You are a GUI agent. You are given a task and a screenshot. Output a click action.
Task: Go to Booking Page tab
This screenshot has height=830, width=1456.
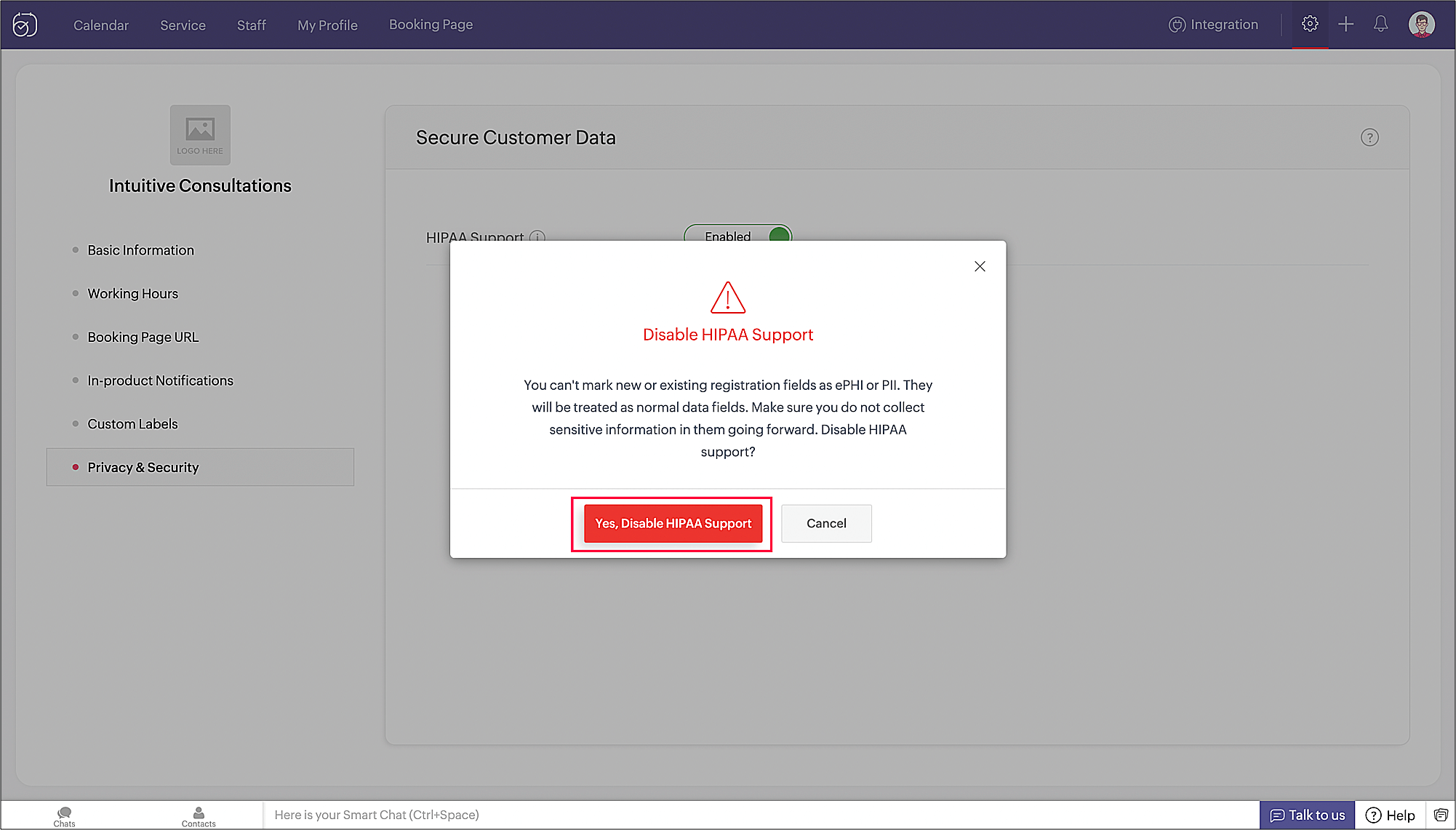431,25
